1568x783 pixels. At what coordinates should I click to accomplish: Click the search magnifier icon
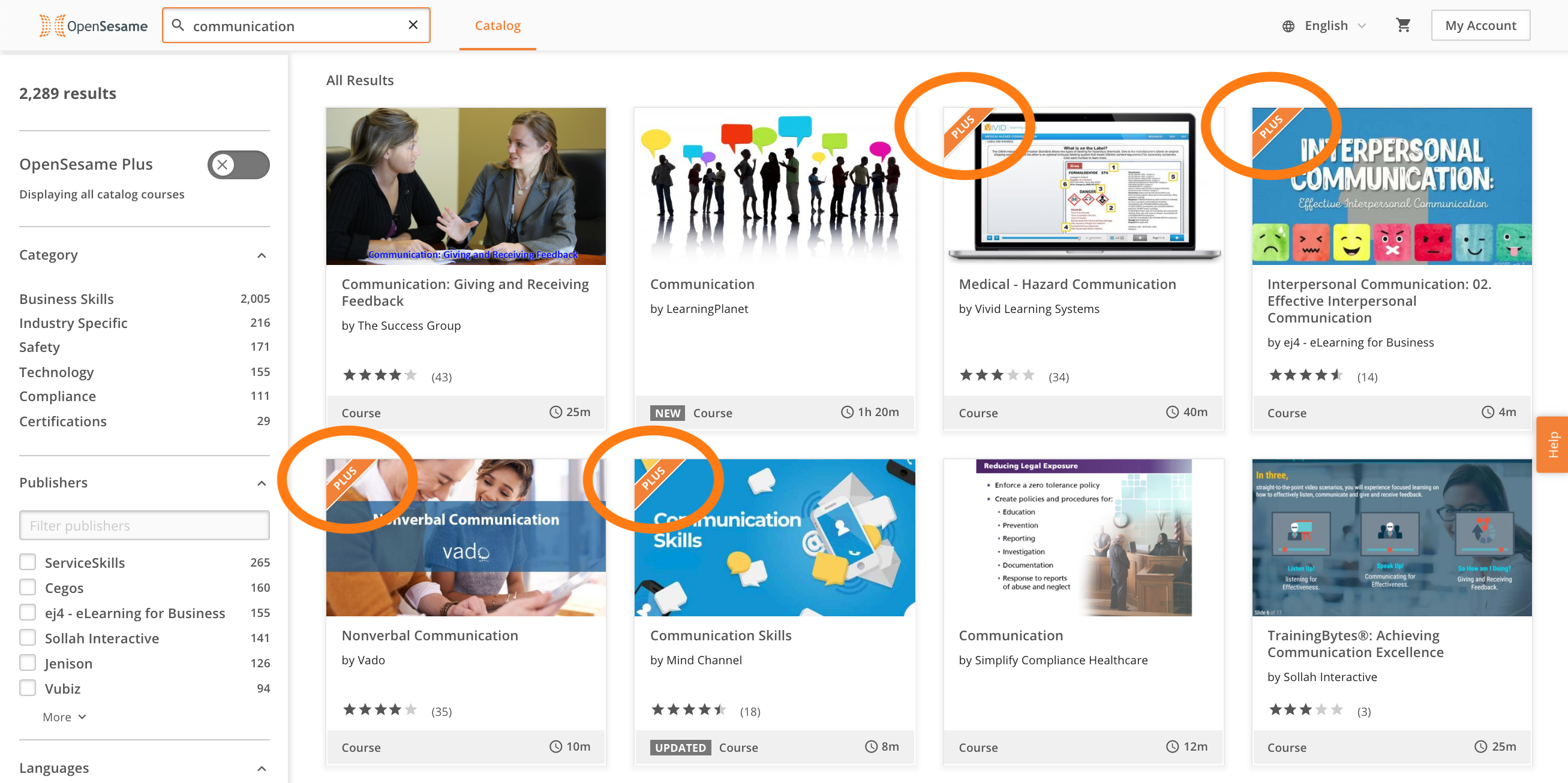(x=178, y=25)
